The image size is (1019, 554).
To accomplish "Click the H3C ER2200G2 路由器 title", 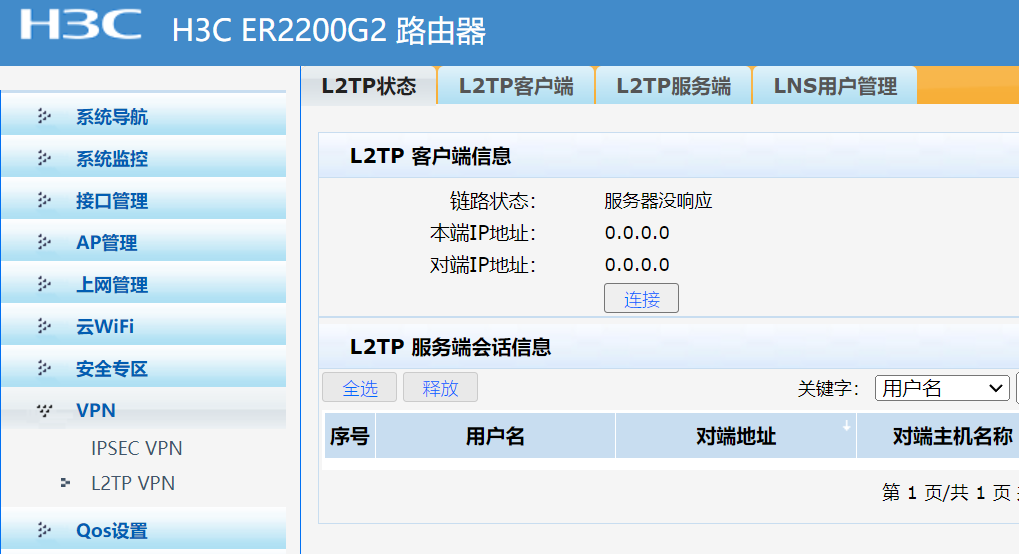I will pyautogui.click(x=329, y=31).
